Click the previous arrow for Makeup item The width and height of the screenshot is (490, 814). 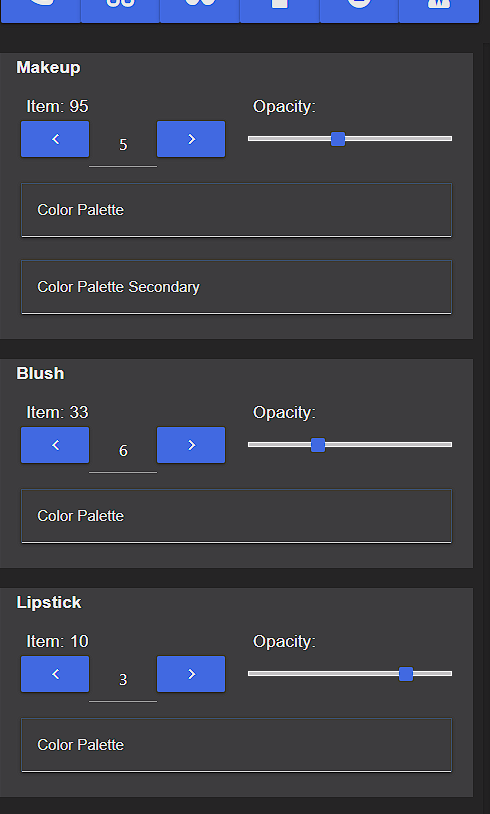[x=55, y=139]
